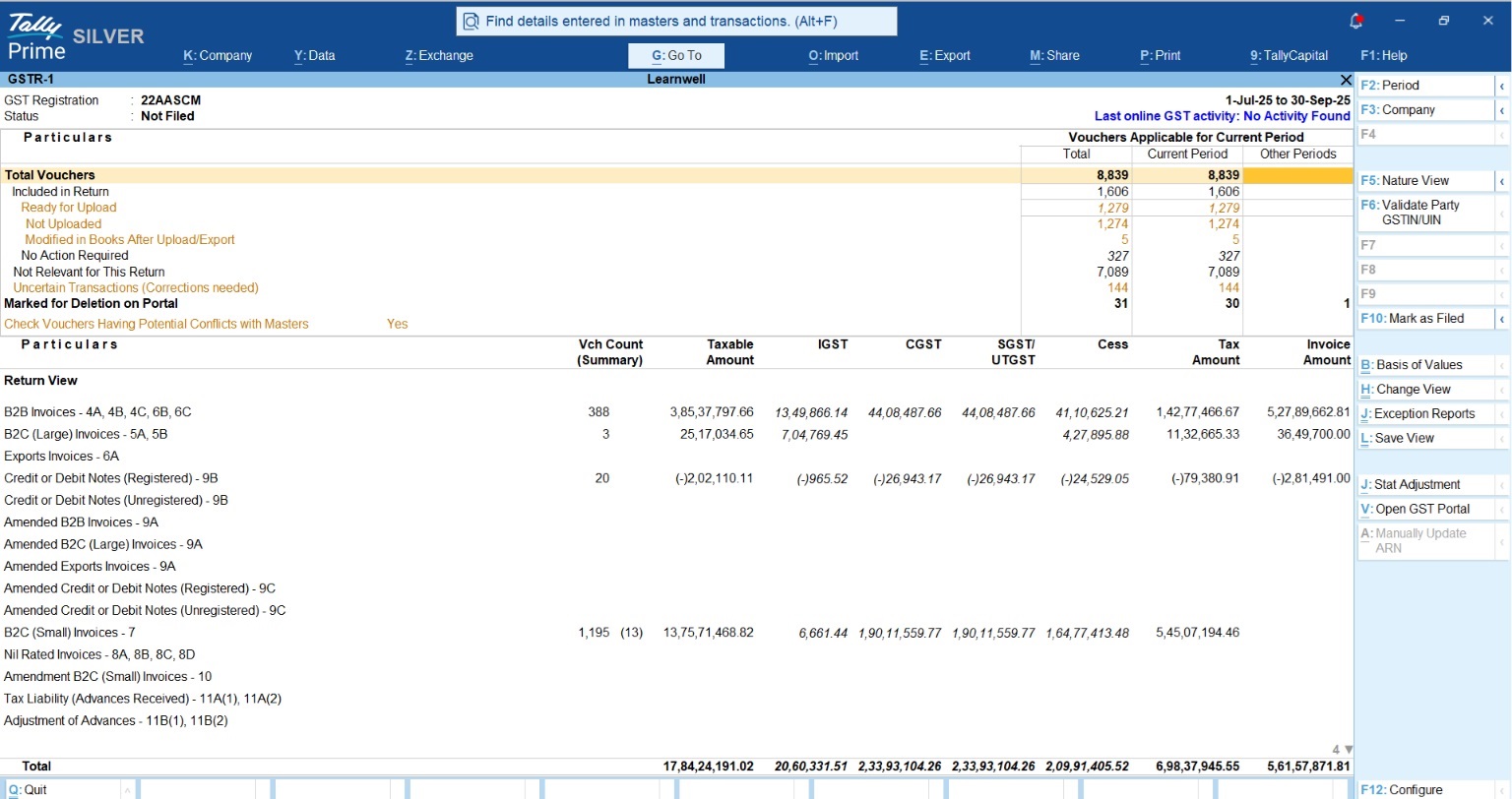1512x799 pixels.
Task: Click highlighted Other Periods cell in Total Vouchers
Action: 1298,175
